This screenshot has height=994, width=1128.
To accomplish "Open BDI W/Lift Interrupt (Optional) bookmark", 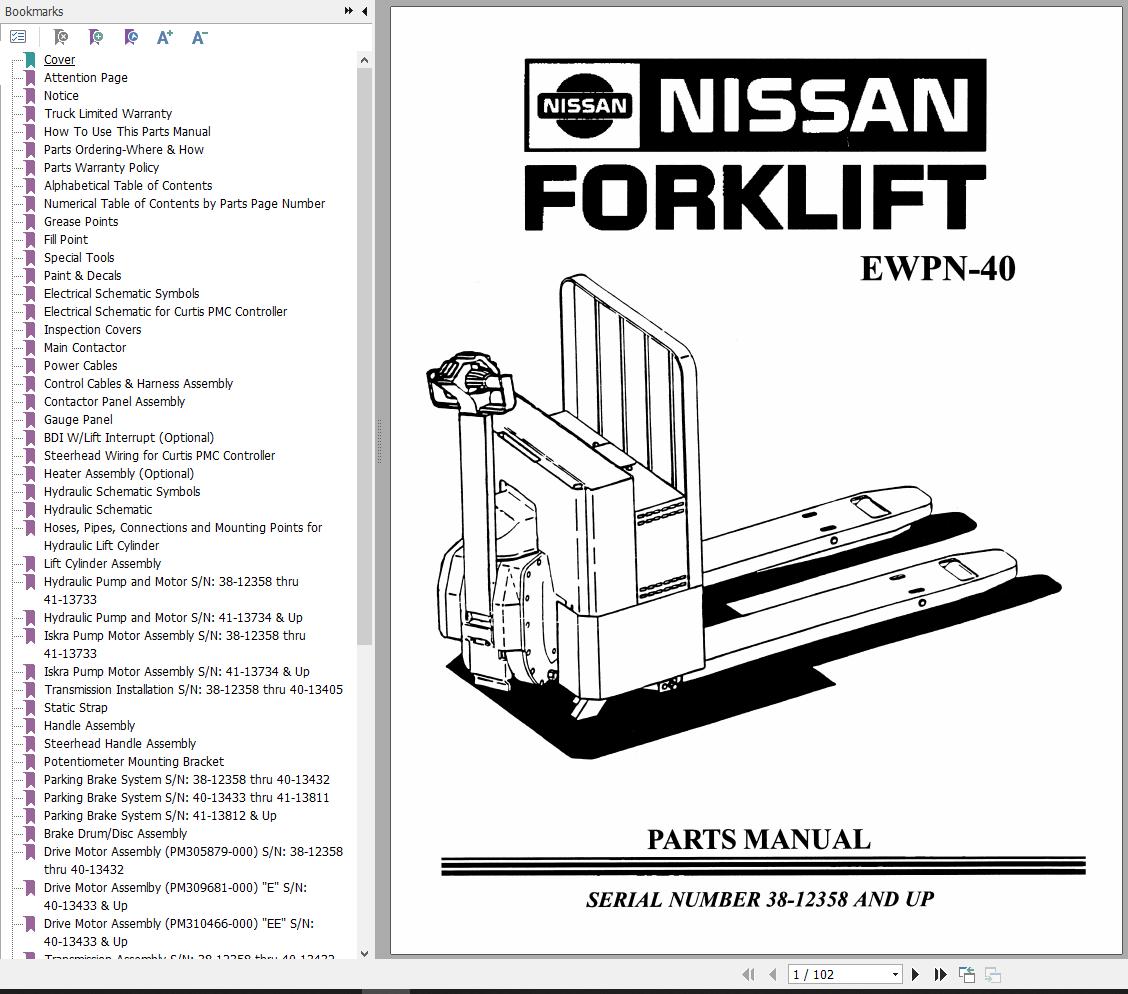I will click(129, 437).
